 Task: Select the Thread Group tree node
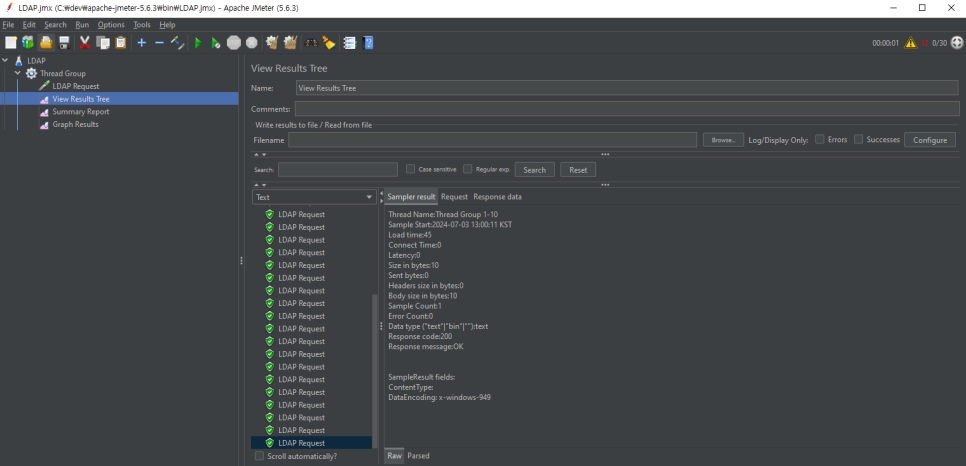tap(63, 73)
